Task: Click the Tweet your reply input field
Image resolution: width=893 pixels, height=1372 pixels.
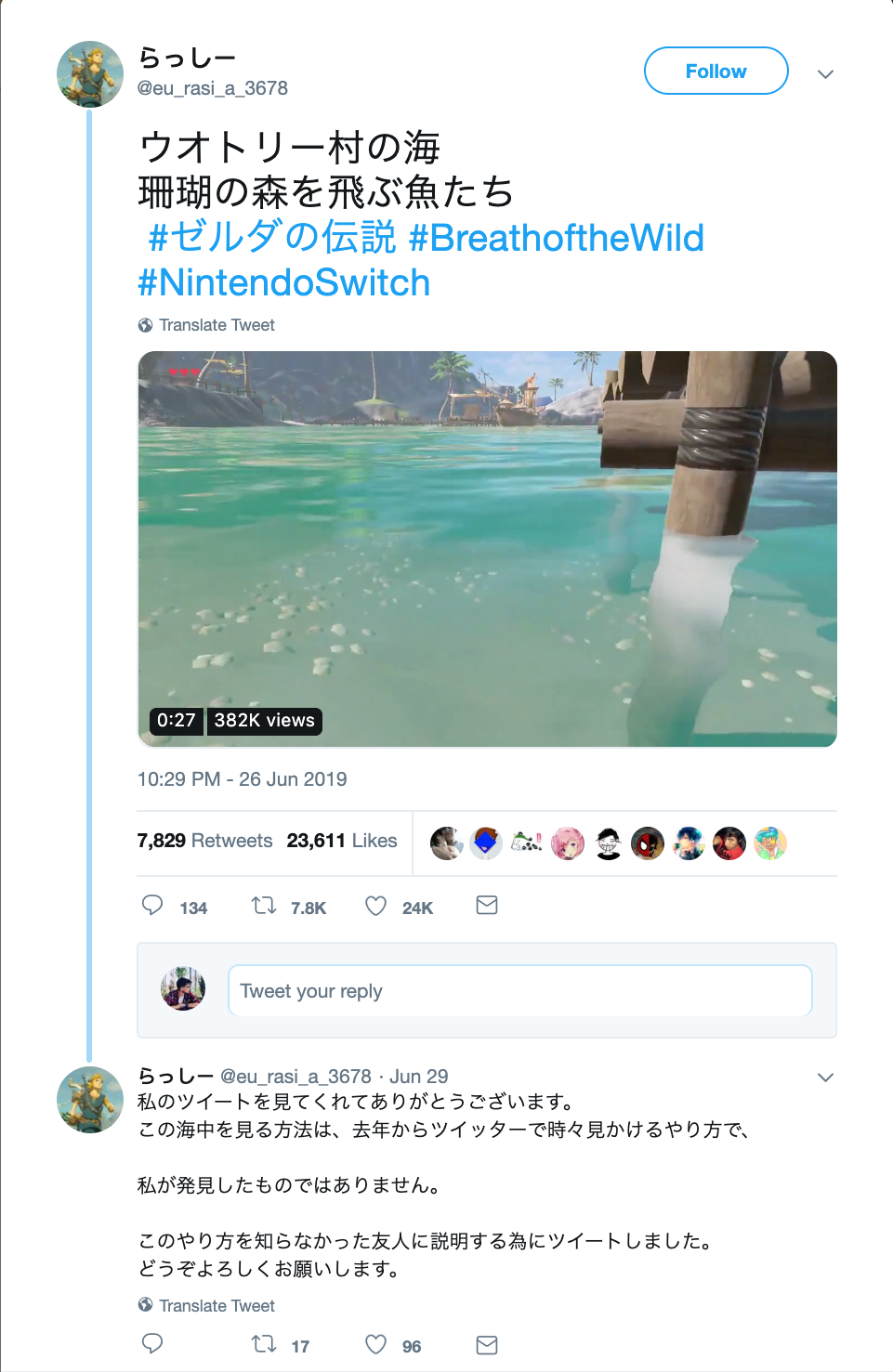Action: pos(519,990)
